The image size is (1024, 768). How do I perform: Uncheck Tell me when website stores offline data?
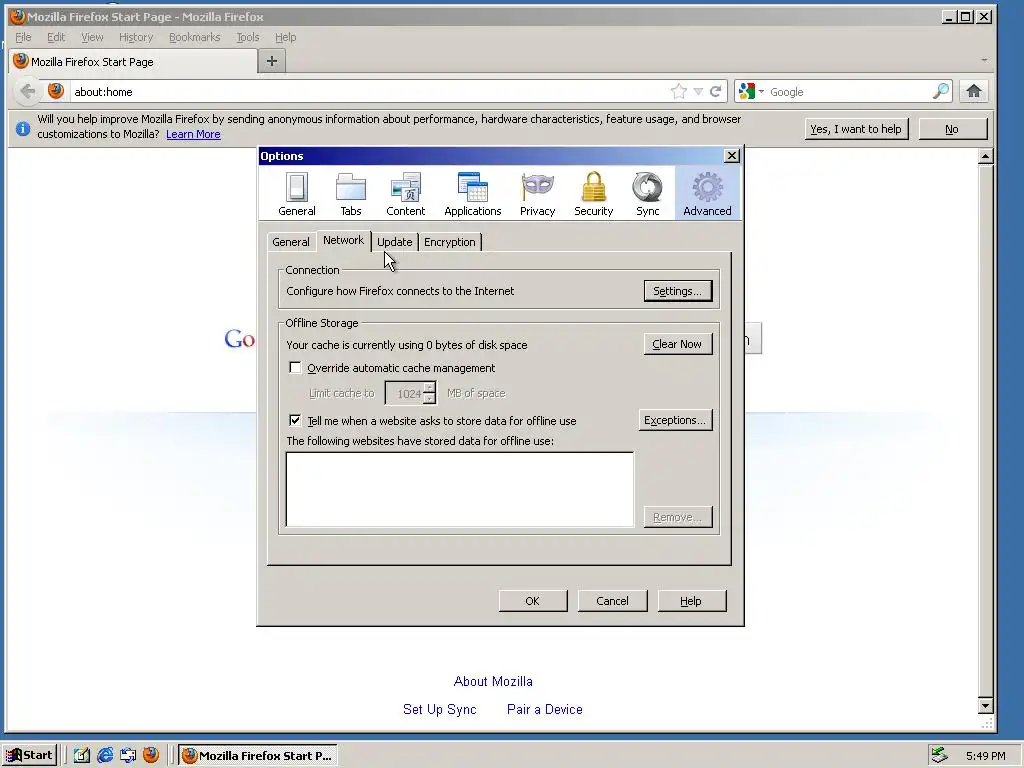point(295,420)
